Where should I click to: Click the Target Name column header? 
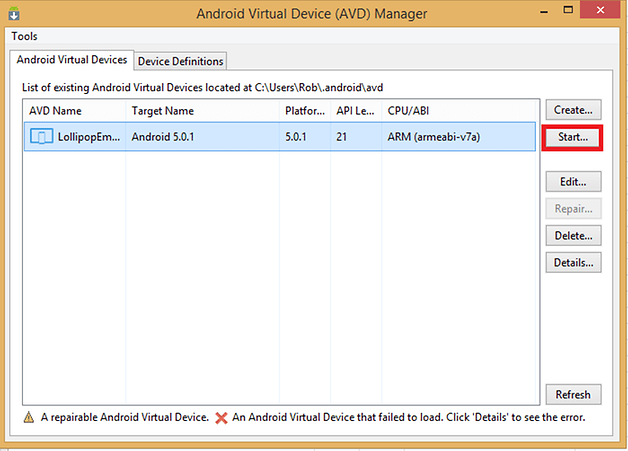(x=203, y=111)
